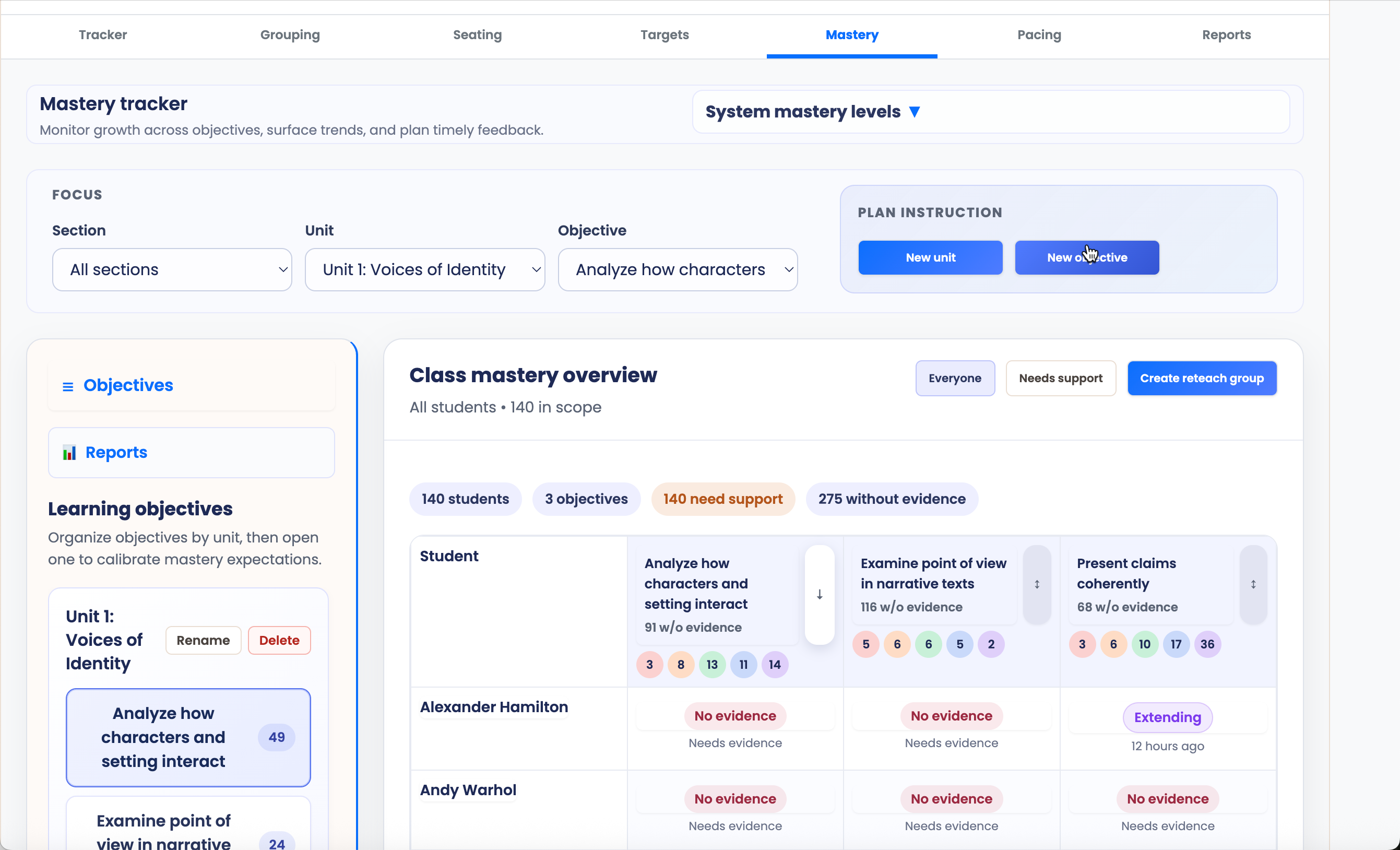Toggle the "Everyone" student filter
Image resolution: width=1400 pixels, height=850 pixels.
(x=955, y=378)
